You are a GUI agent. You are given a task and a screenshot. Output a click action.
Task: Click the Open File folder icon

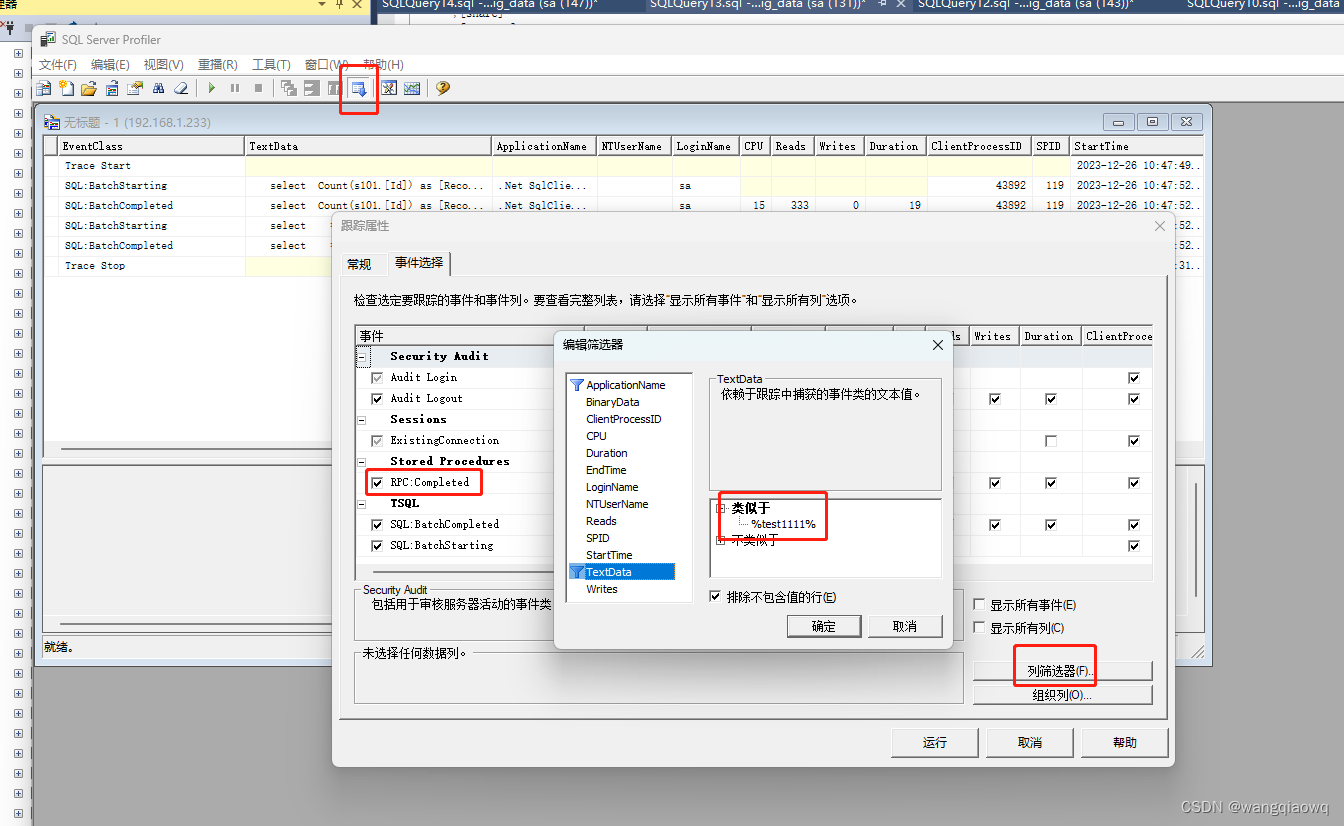(x=89, y=88)
